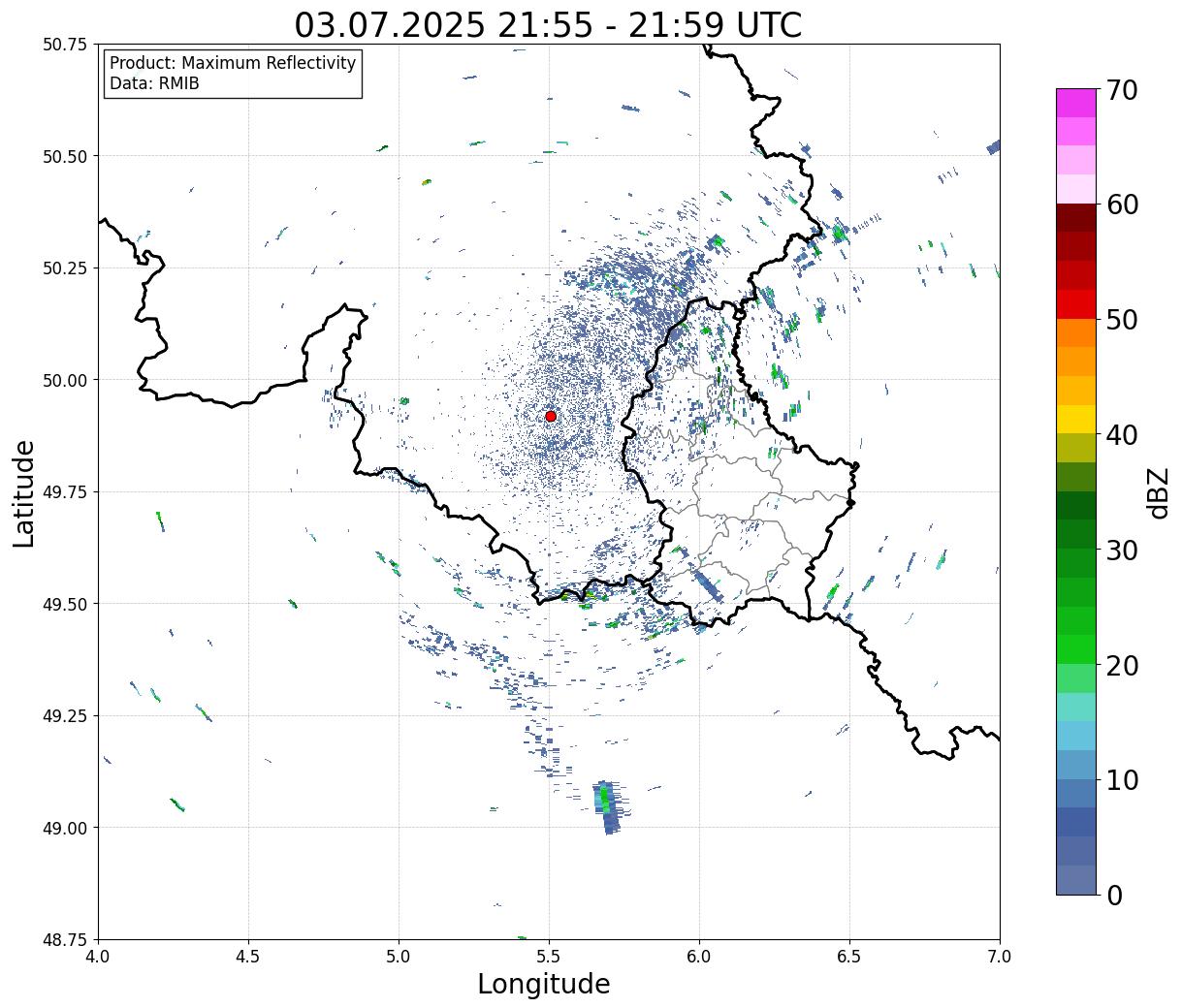
Task: Click colorbar tick label 20
Action: [1122, 666]
